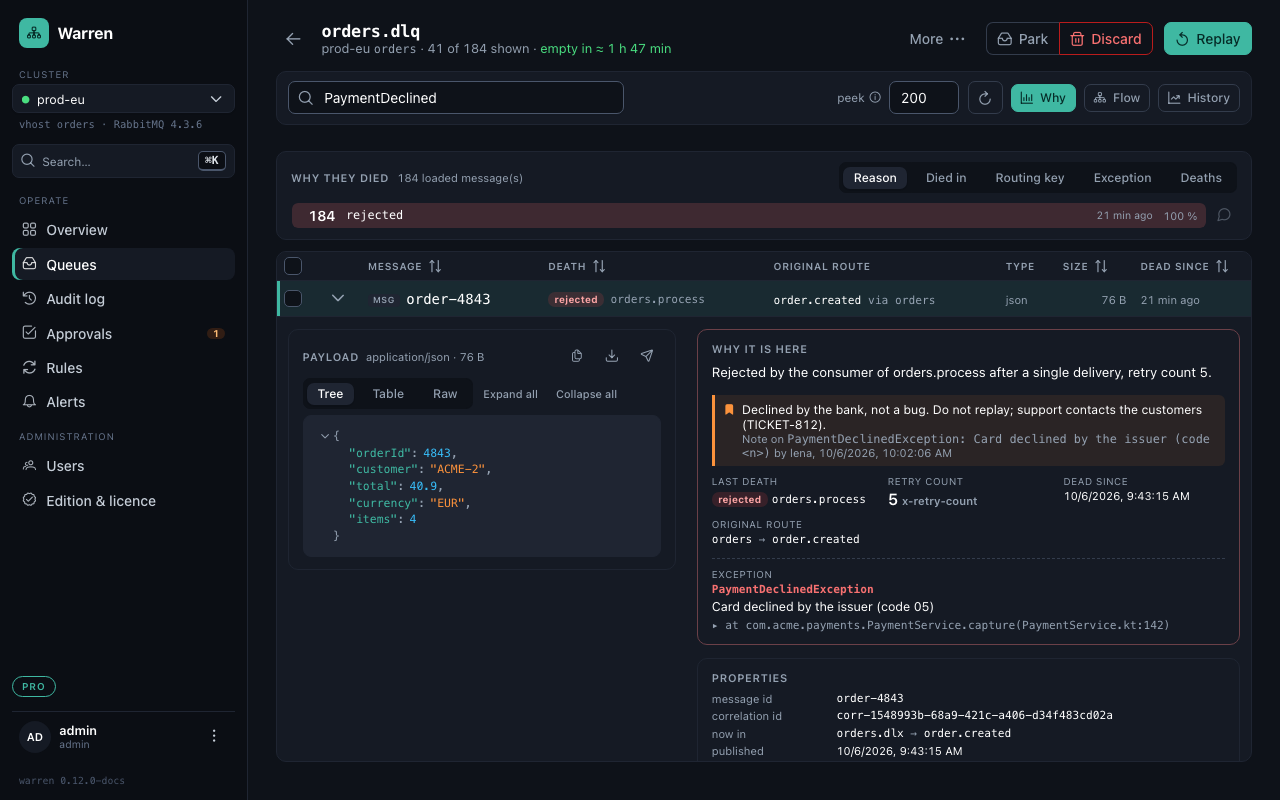This screenshot has width=1280, height=800.
Task: Open Audit log in the sidebar
Action: (x=124, y=299)
